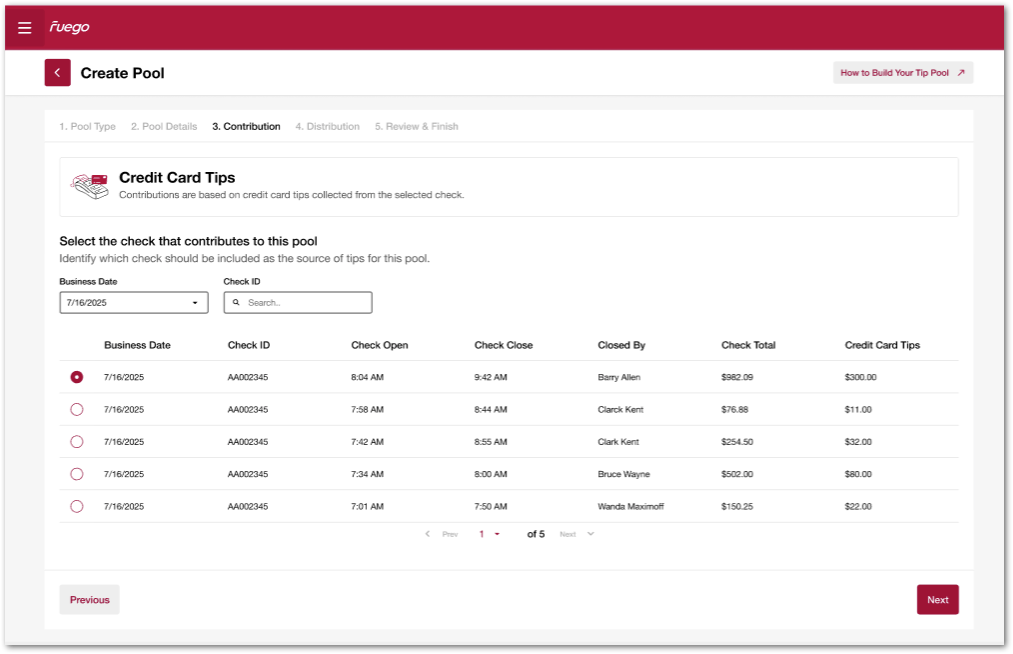Jump to the 5. Review & Finish step
Viewport: 1013px width, 654px height.
point(416,127)
